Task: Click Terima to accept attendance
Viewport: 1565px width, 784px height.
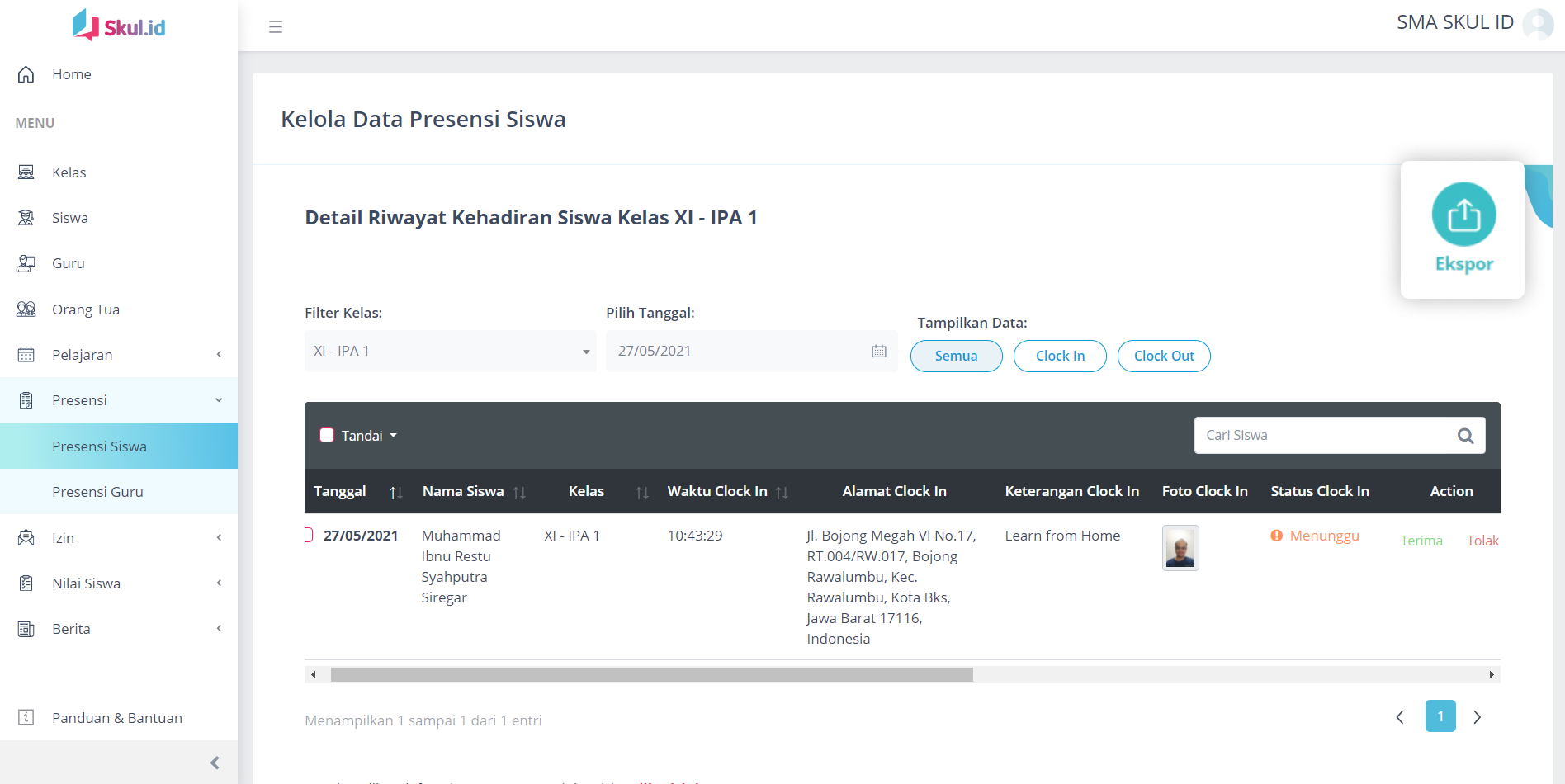Action: click(x=1421, y=541)
